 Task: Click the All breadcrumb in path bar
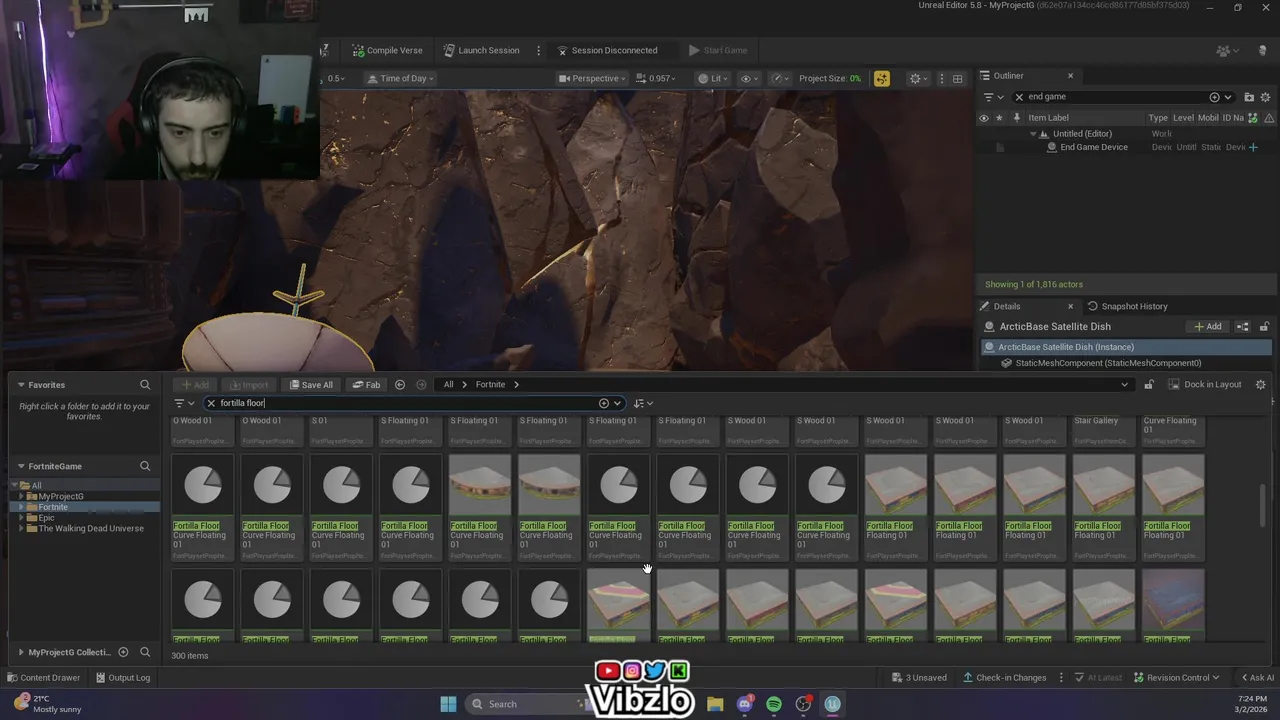point(448,385)
